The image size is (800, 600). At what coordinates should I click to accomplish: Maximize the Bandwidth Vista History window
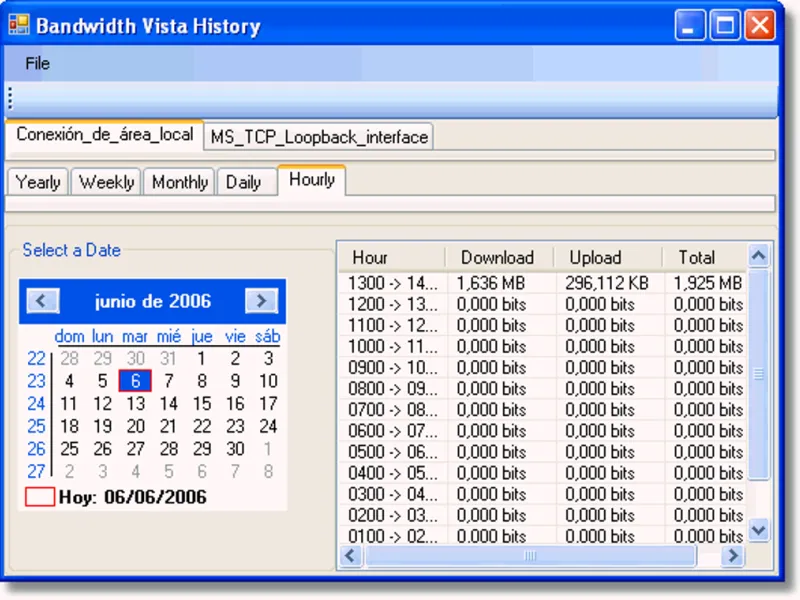[725, 24]
